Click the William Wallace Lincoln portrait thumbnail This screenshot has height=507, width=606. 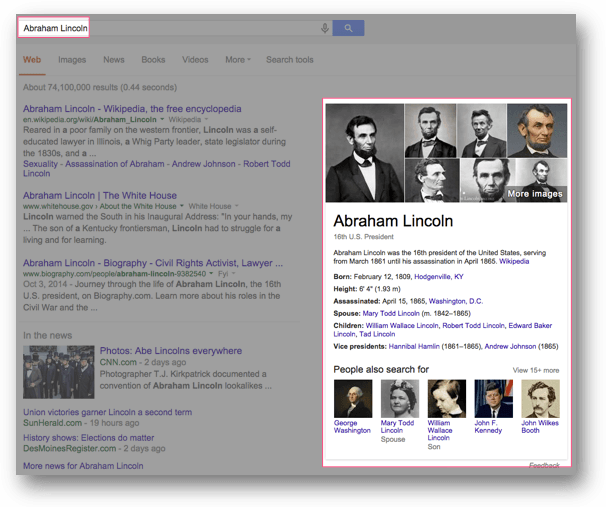pyautogui.click(x=447, y=398)
